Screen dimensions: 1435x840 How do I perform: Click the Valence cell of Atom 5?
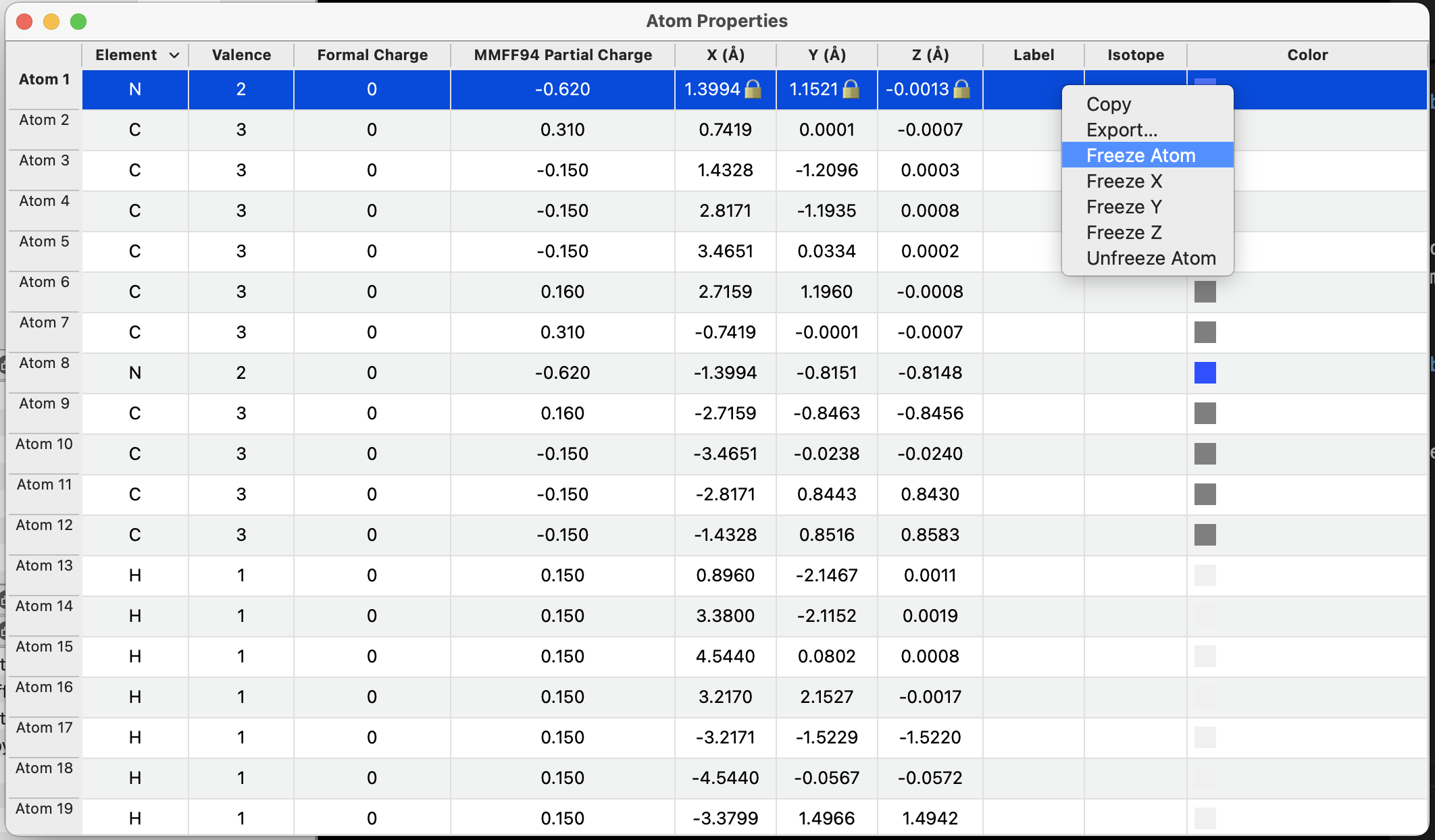(x=241, y=251)
